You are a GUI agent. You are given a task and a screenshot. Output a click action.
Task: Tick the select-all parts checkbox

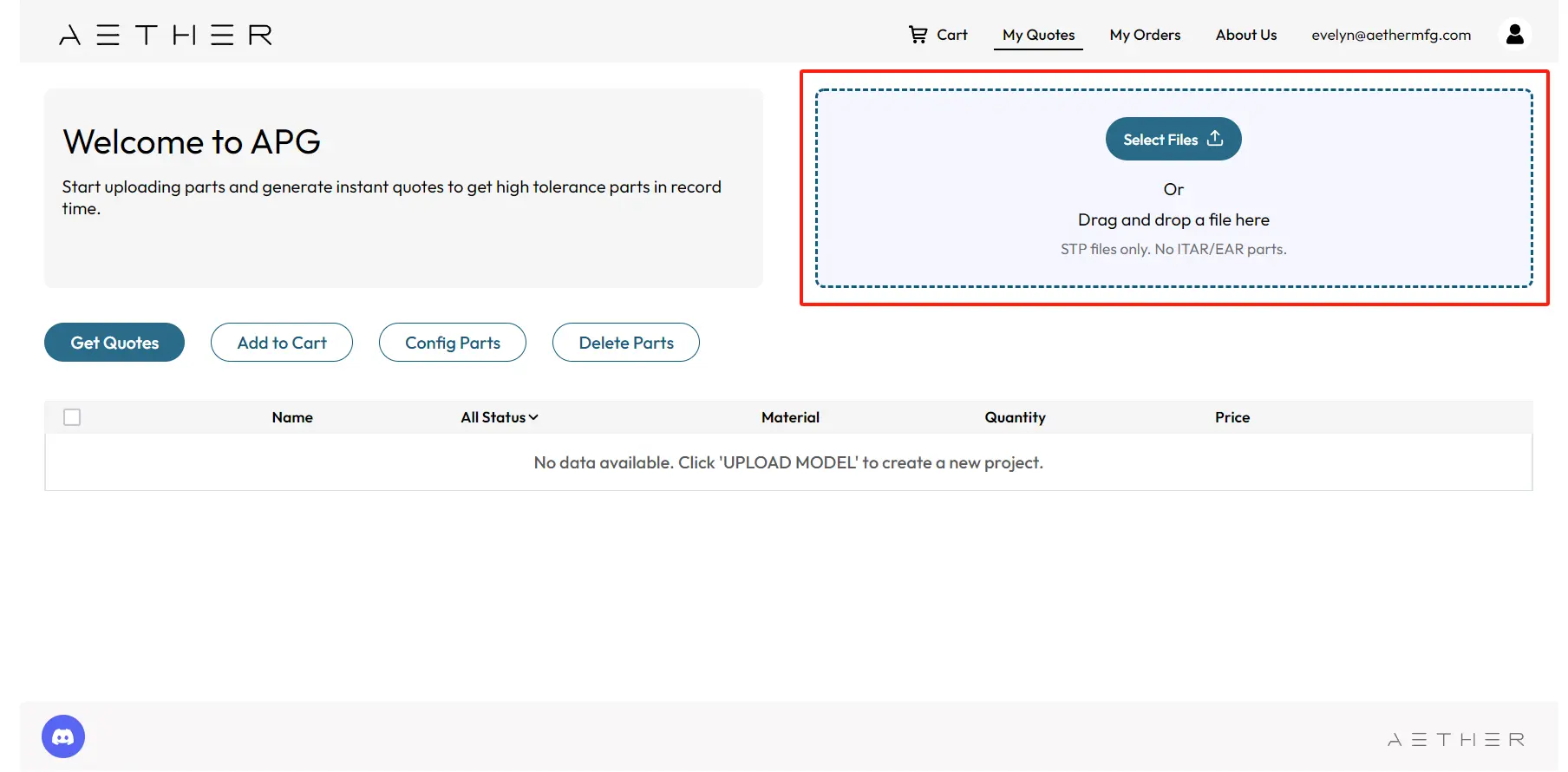[72, 417]
